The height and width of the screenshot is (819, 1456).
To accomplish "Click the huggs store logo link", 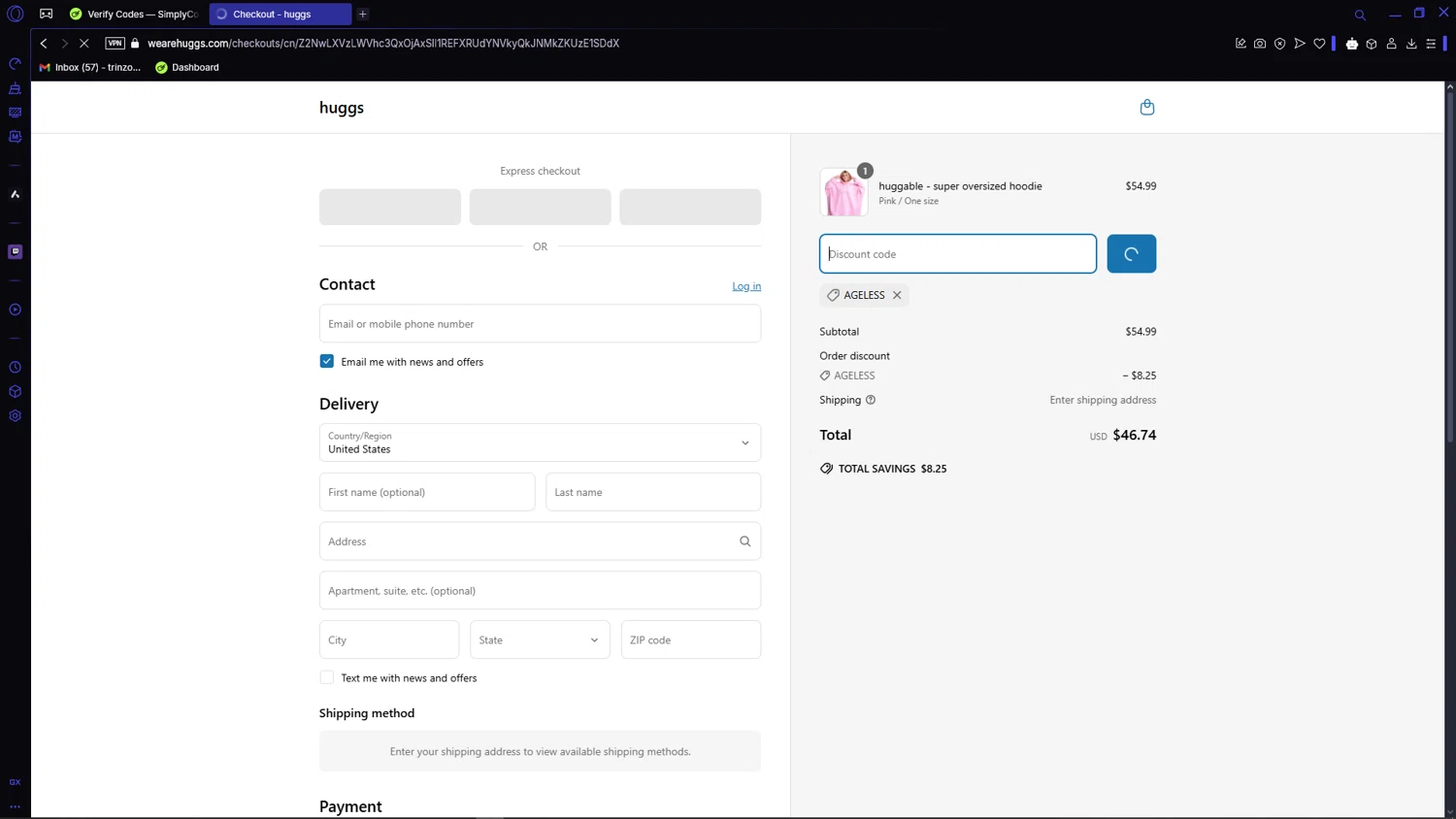I will click(x=342, y=108).
